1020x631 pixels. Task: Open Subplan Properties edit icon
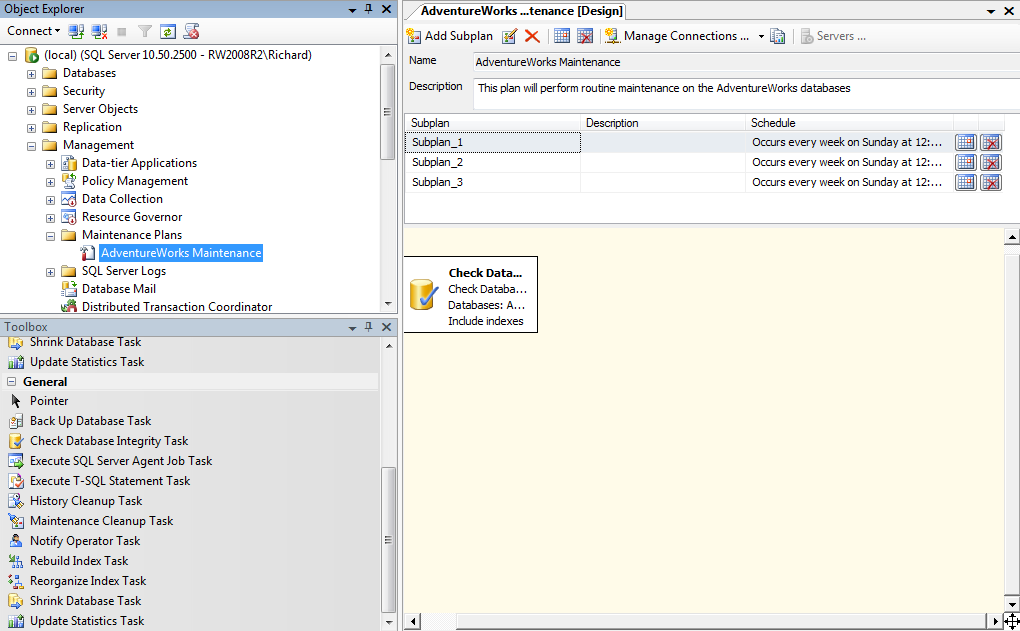509,36
